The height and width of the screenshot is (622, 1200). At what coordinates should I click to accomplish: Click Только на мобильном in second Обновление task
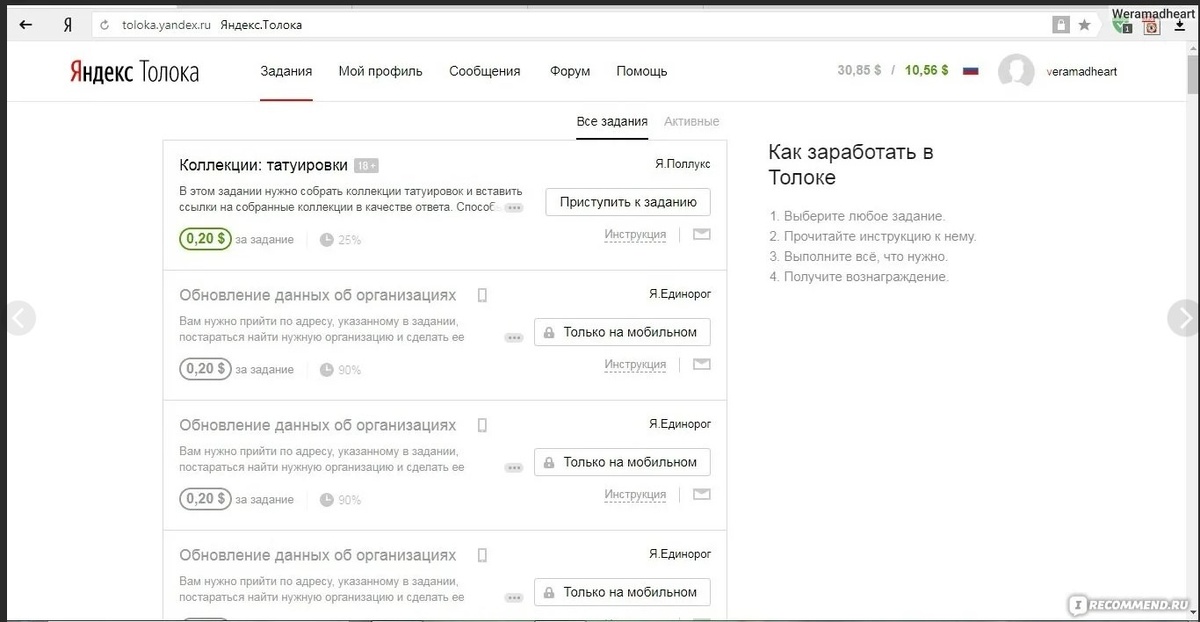622,462
